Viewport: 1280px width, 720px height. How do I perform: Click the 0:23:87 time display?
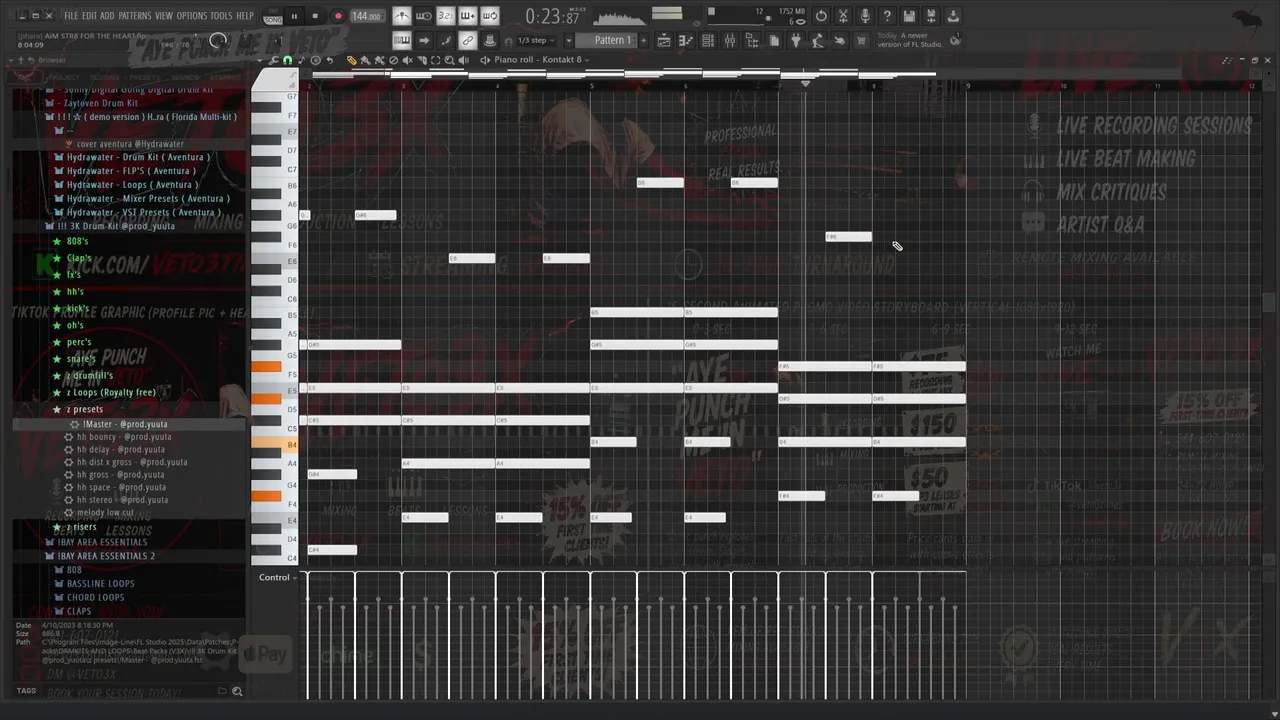553,17
